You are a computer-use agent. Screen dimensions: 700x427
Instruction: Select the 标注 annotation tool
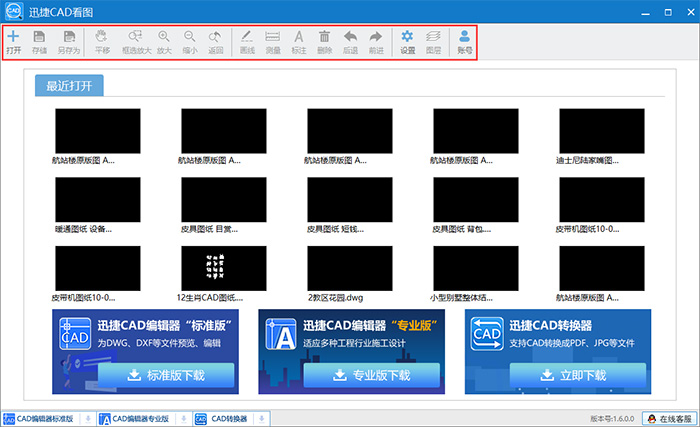(x=299, y=36)
